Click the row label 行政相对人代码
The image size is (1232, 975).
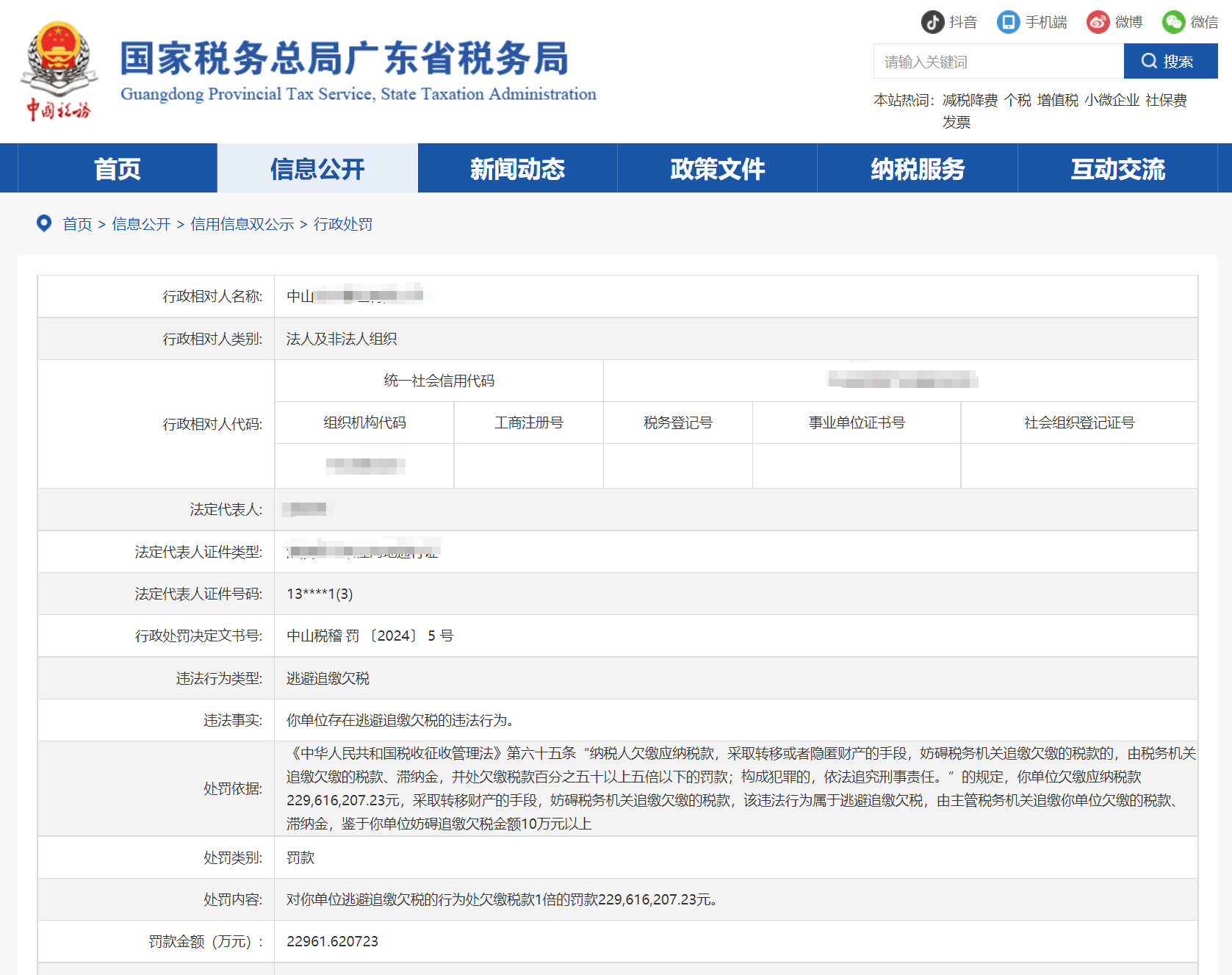[212, 424]
